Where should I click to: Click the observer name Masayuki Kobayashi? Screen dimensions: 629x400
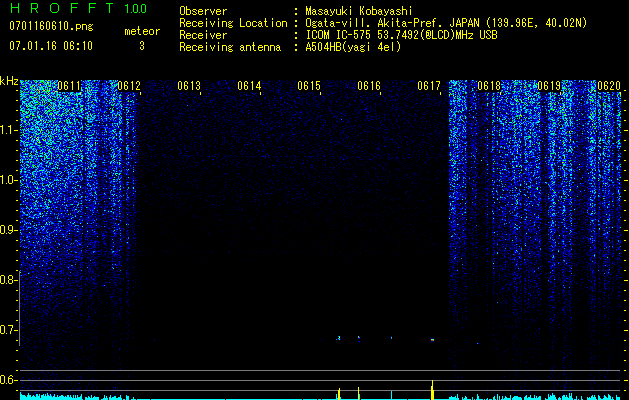pos(359,12)
